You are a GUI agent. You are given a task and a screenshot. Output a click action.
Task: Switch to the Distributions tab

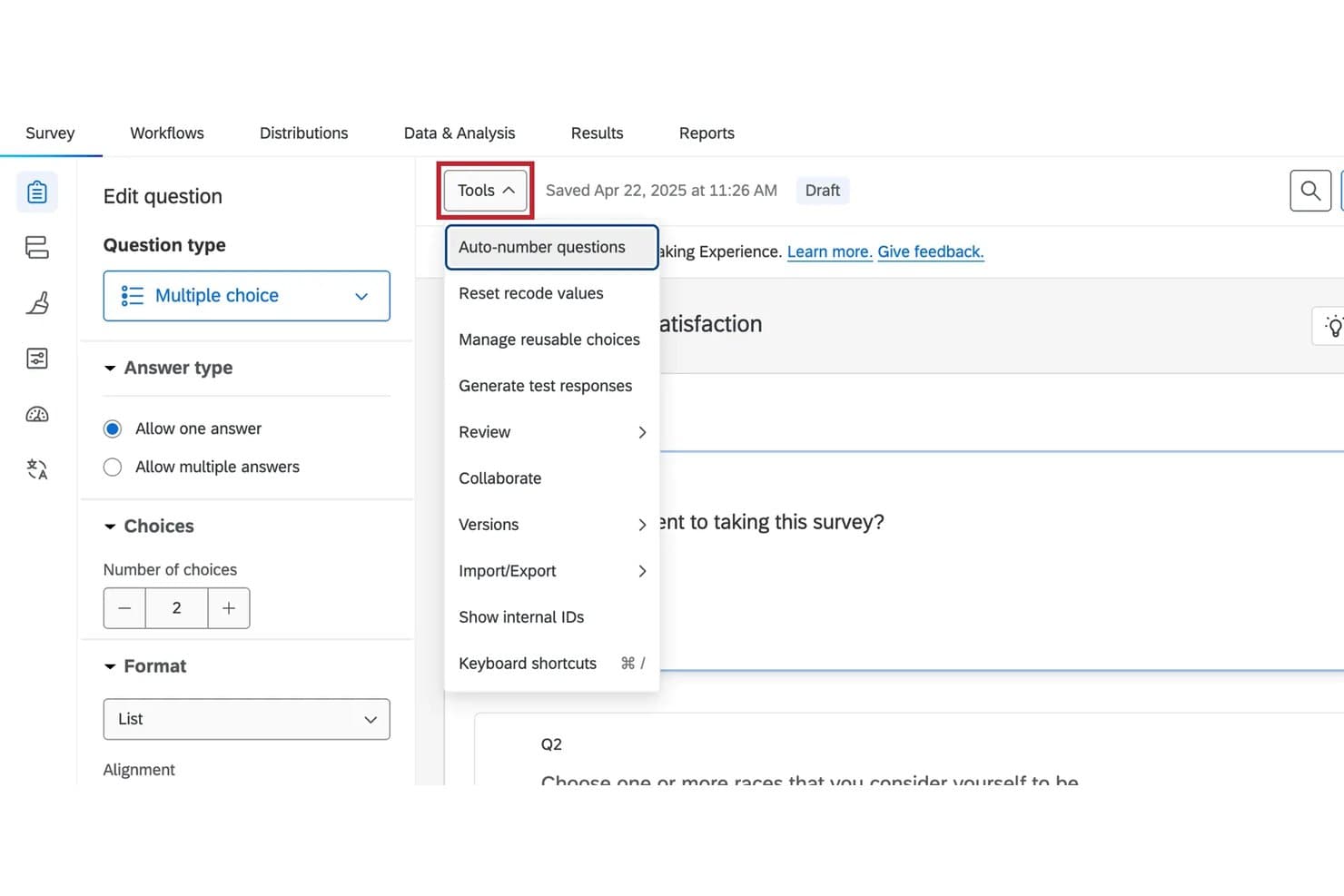pyautogui.click(x=303, y=133)
